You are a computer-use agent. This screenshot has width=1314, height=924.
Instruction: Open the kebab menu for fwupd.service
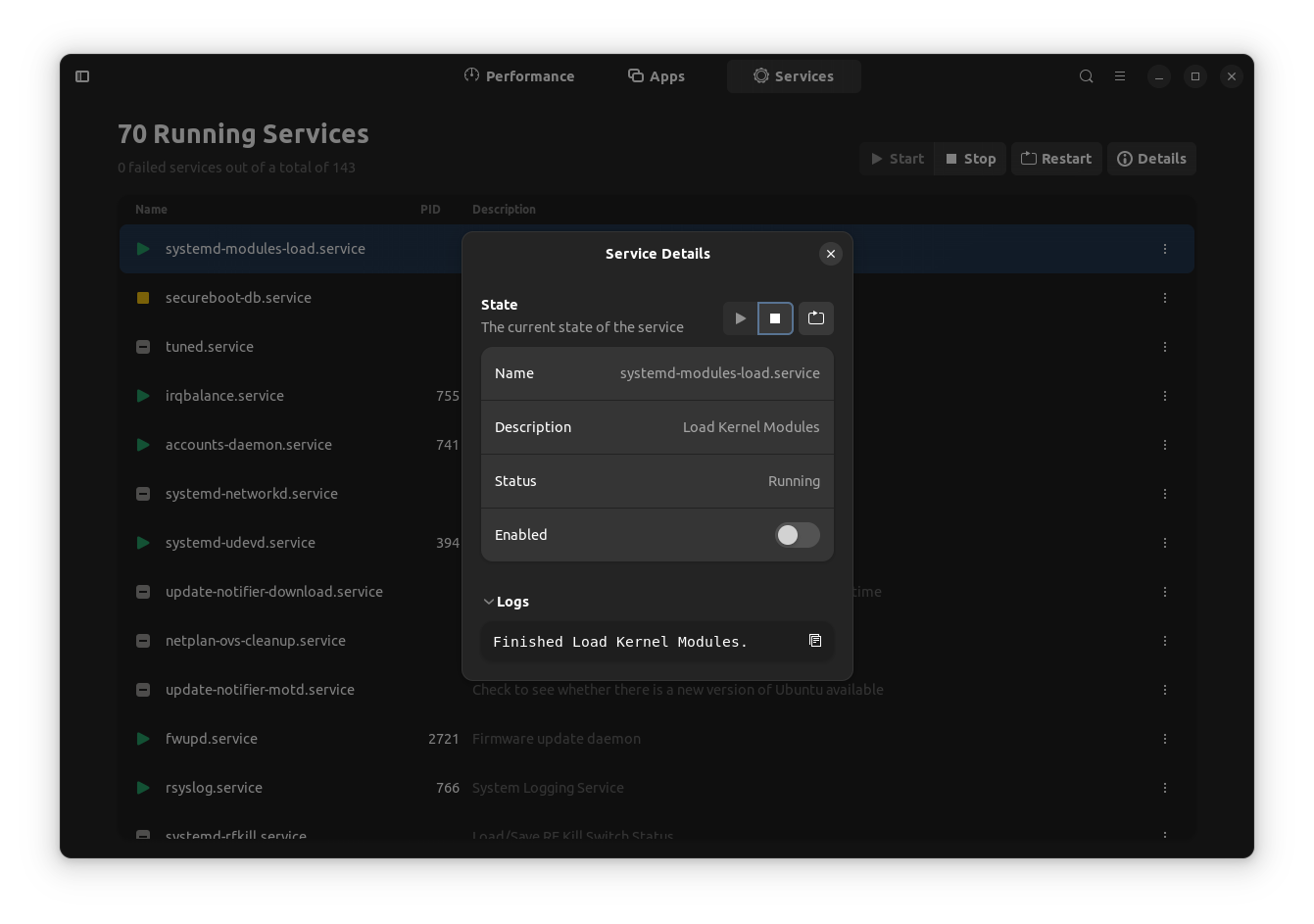pyautogui.click(x=1164, y=738)
